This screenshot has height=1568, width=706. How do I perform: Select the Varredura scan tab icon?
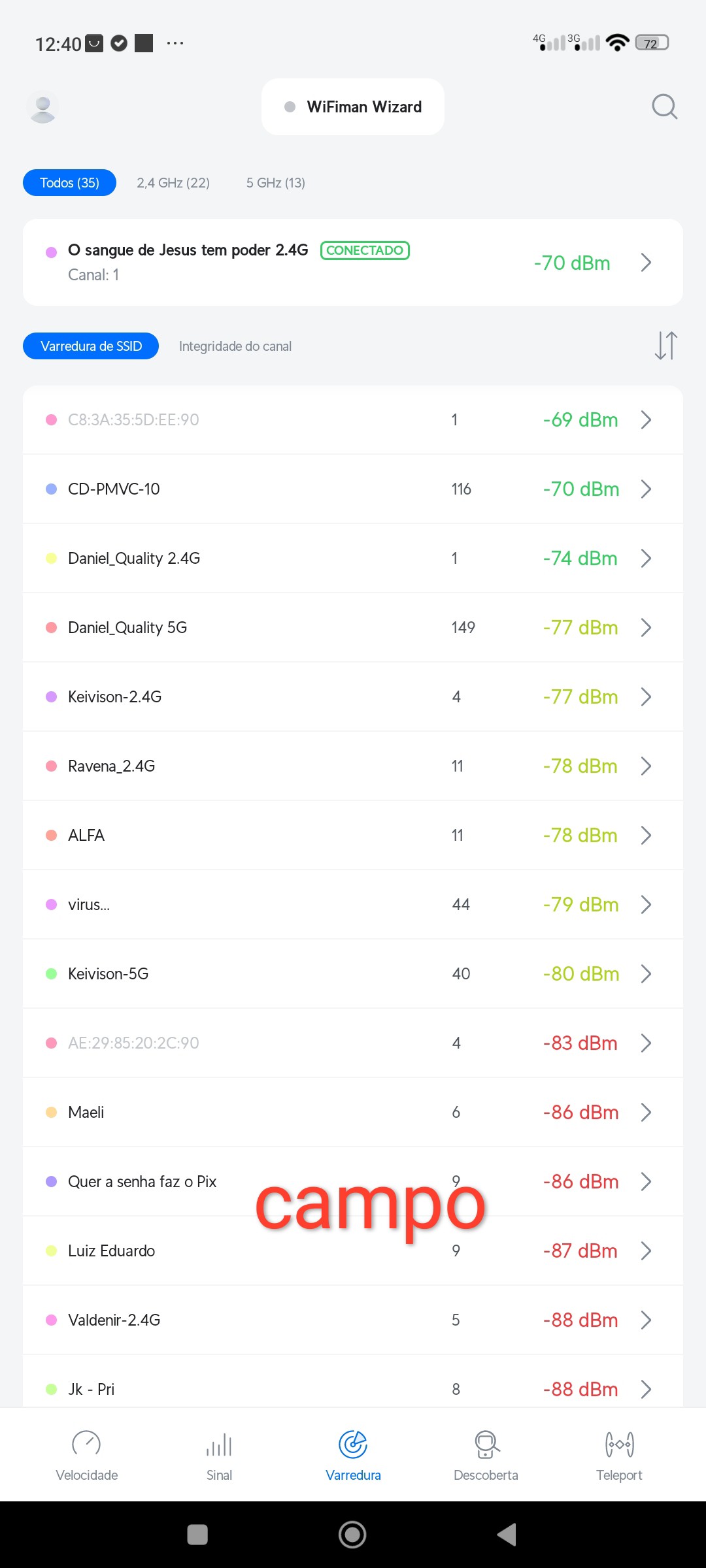click(353, 1445)
